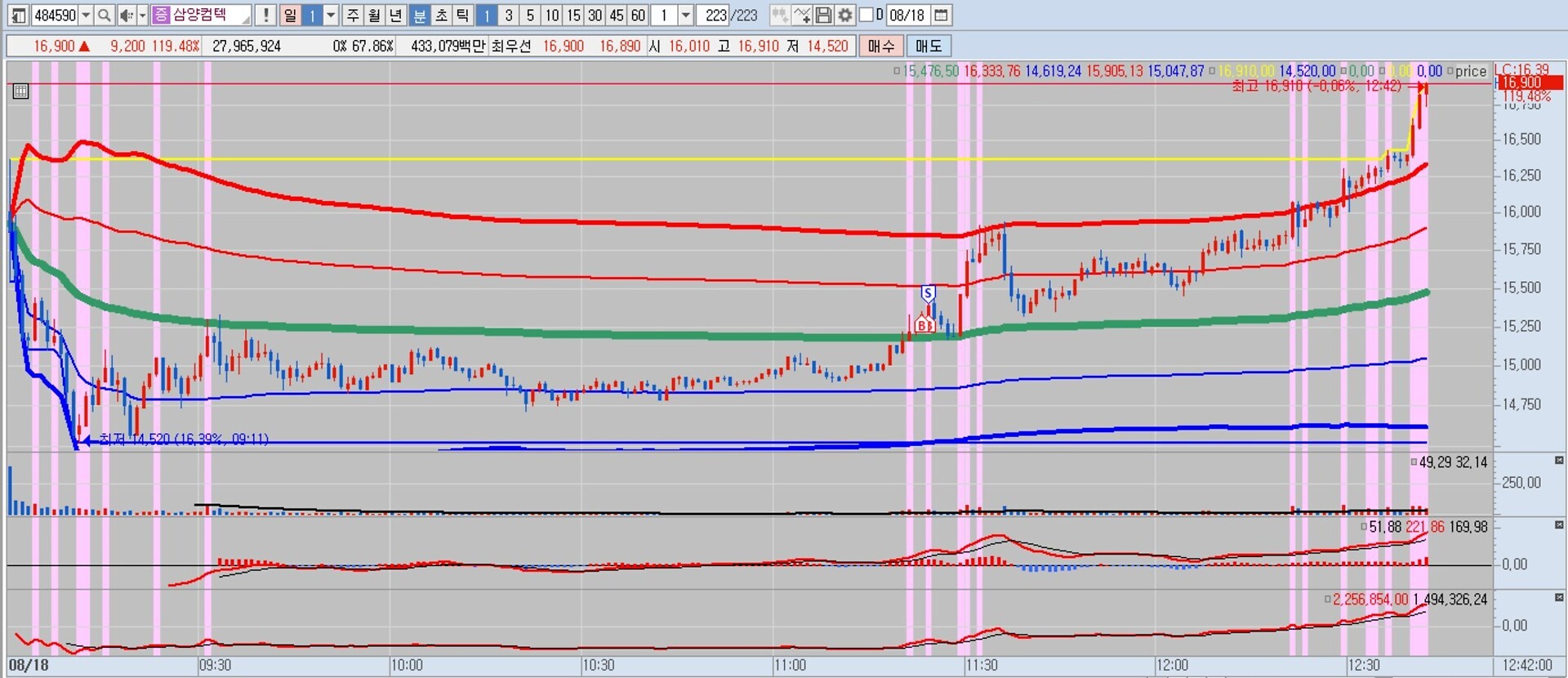Click the change amount 9,200 in the quote bar
The width and height of the screenshot is (1568, 678).
(x=127, y=46)
